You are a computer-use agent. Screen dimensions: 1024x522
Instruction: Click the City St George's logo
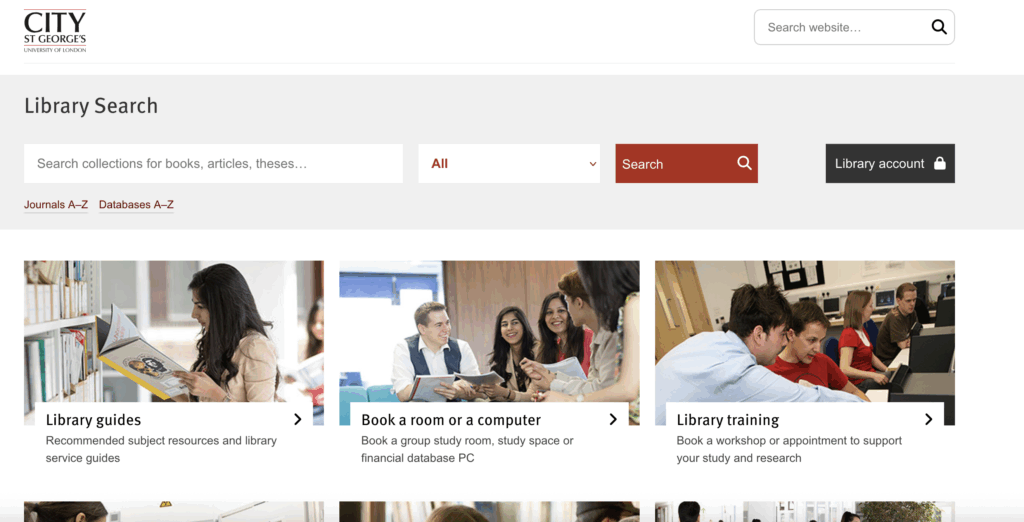55,31
